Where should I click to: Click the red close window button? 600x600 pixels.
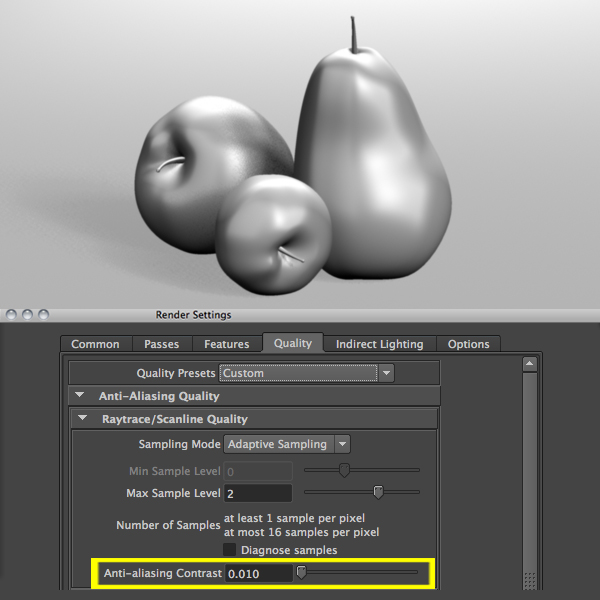point(11,315)
